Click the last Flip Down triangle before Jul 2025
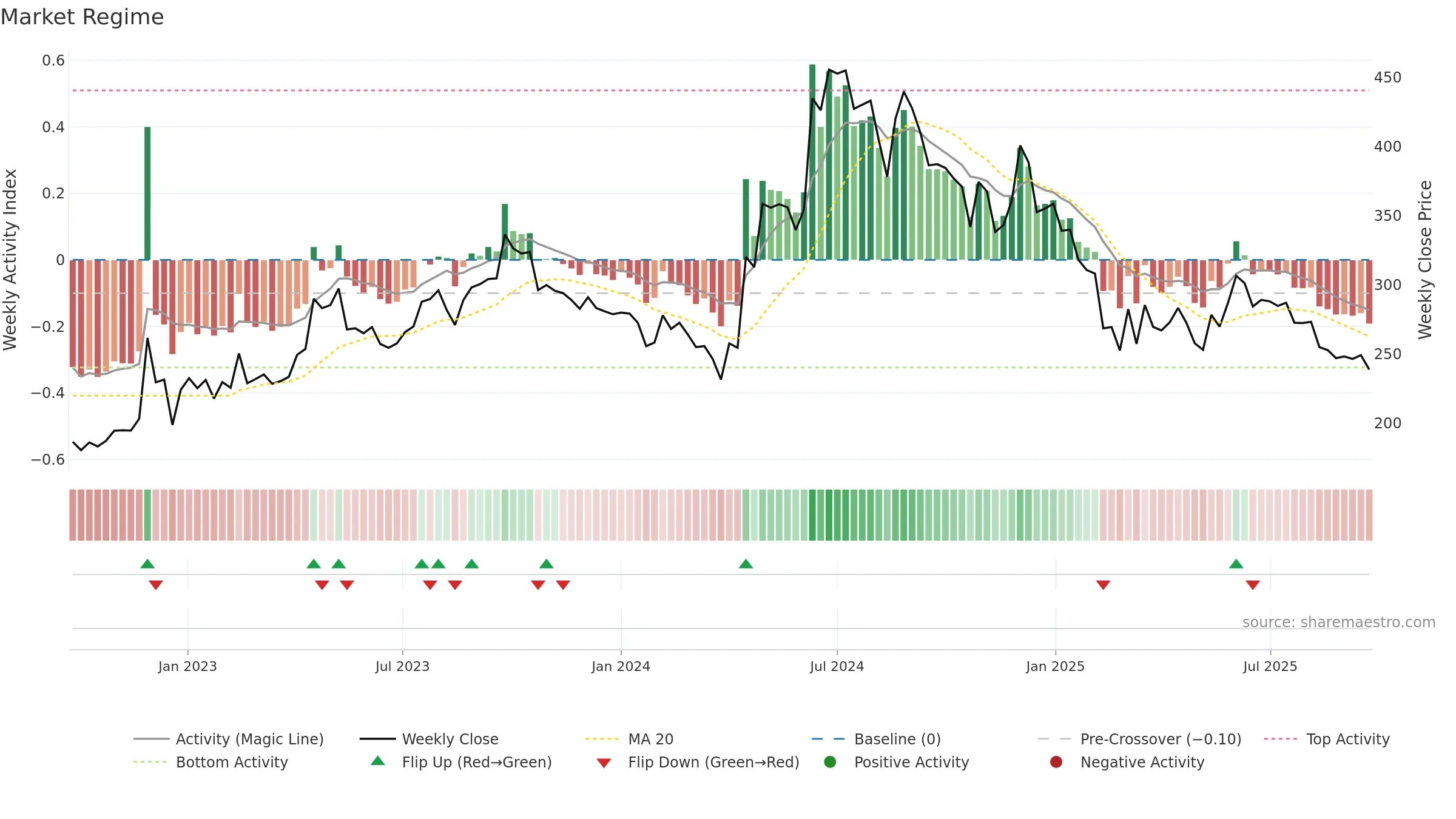The width and height of the screenshot is (1456, 819). [x=1253, y=585]
